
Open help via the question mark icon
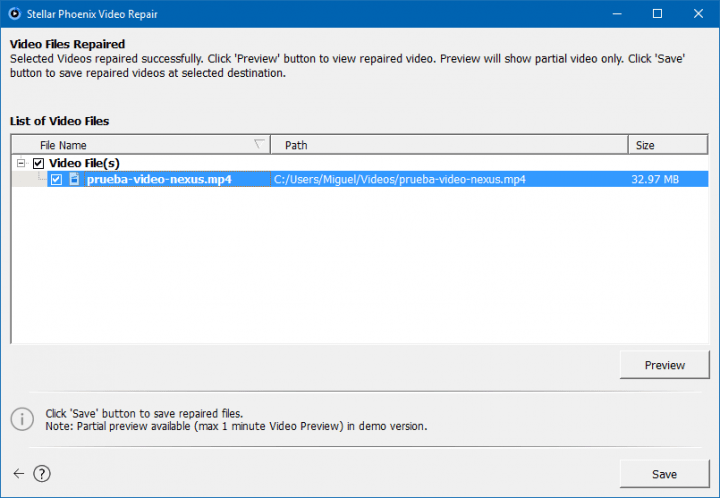click(42, 474)
